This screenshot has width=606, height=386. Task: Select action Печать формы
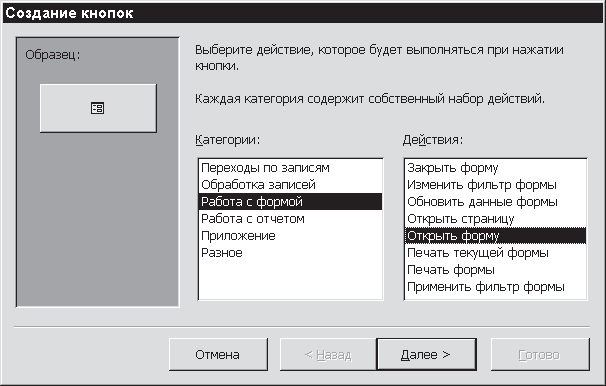pos(495,270)
